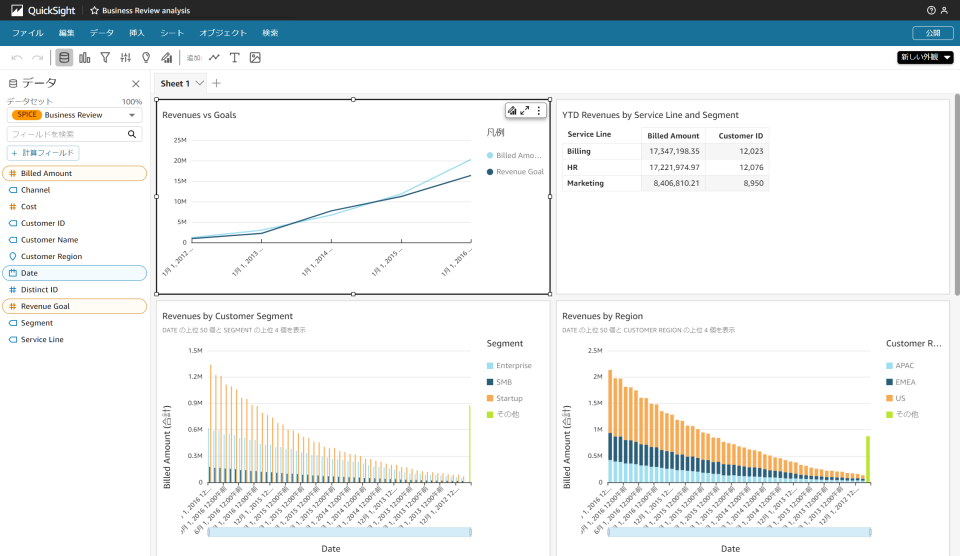Open the ファイル menu
This screenshot has width=960, height=556.
pyautogui.click(x=27, y=33)
